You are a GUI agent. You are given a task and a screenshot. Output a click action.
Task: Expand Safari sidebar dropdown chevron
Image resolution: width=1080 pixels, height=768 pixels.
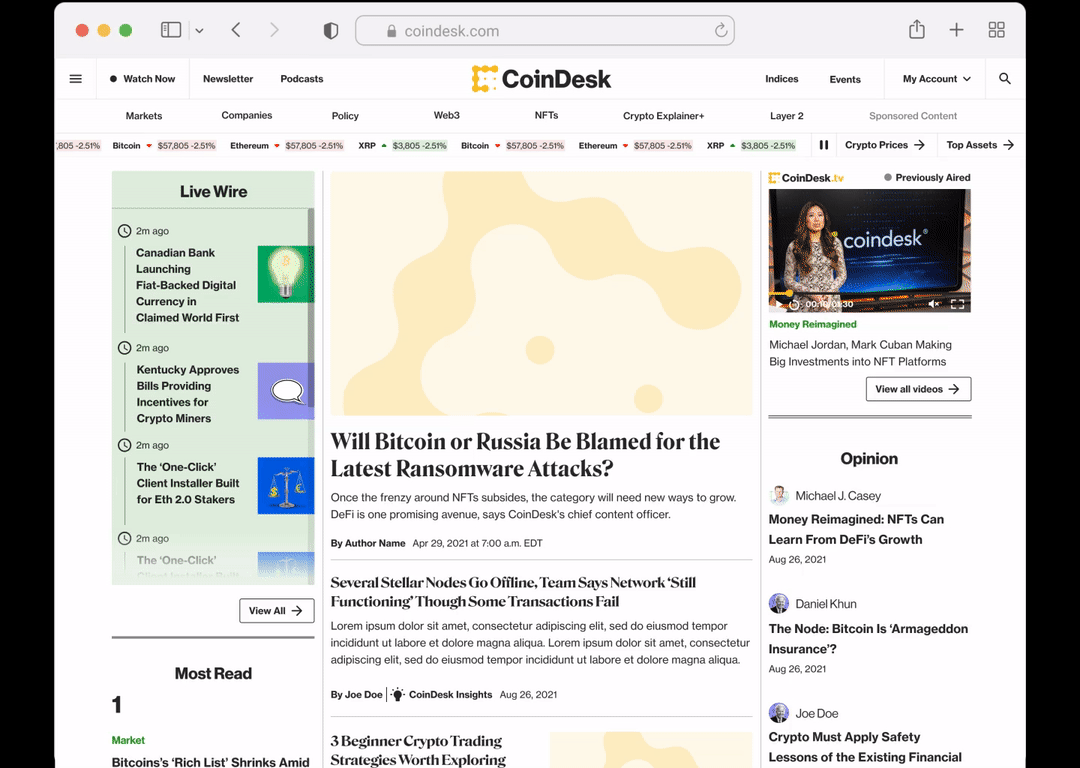pos(199,30)
